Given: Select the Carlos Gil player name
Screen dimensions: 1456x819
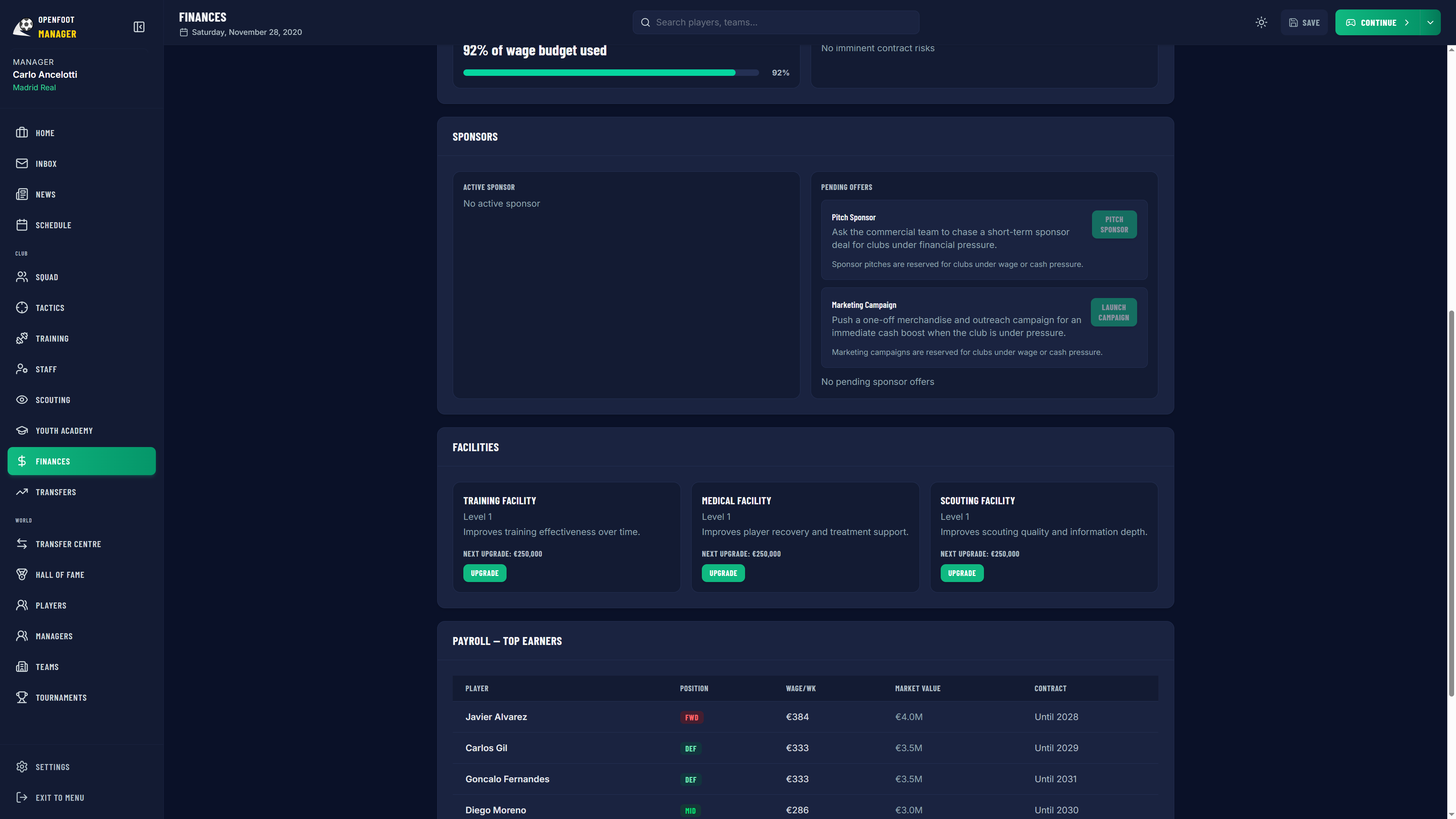Looking at the screenshot, I should click(486, 748).
